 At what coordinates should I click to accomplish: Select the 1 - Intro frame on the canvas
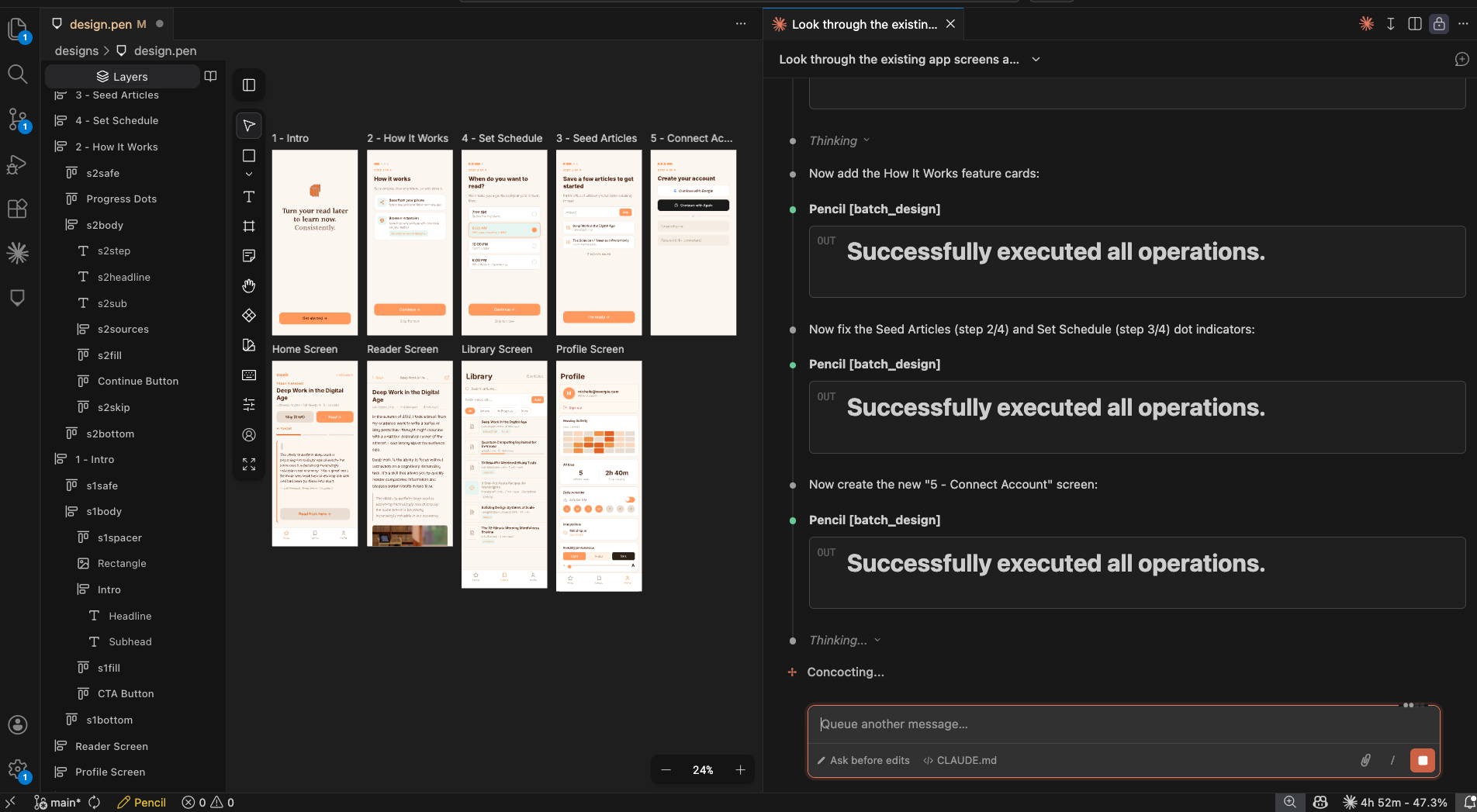(x=315, y=243)
